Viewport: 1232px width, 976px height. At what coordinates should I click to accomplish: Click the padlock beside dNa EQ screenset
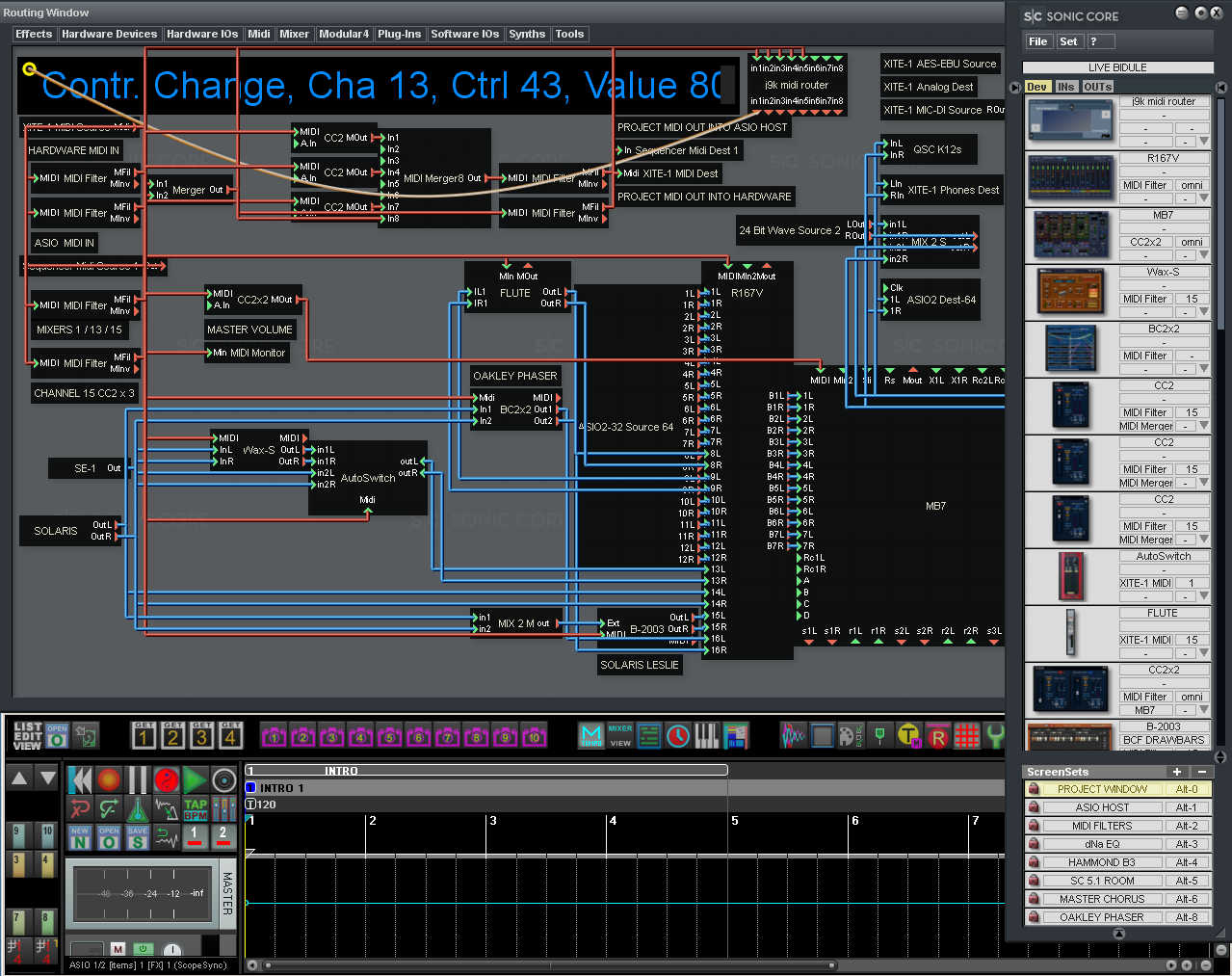click(x=1034, y=844)
